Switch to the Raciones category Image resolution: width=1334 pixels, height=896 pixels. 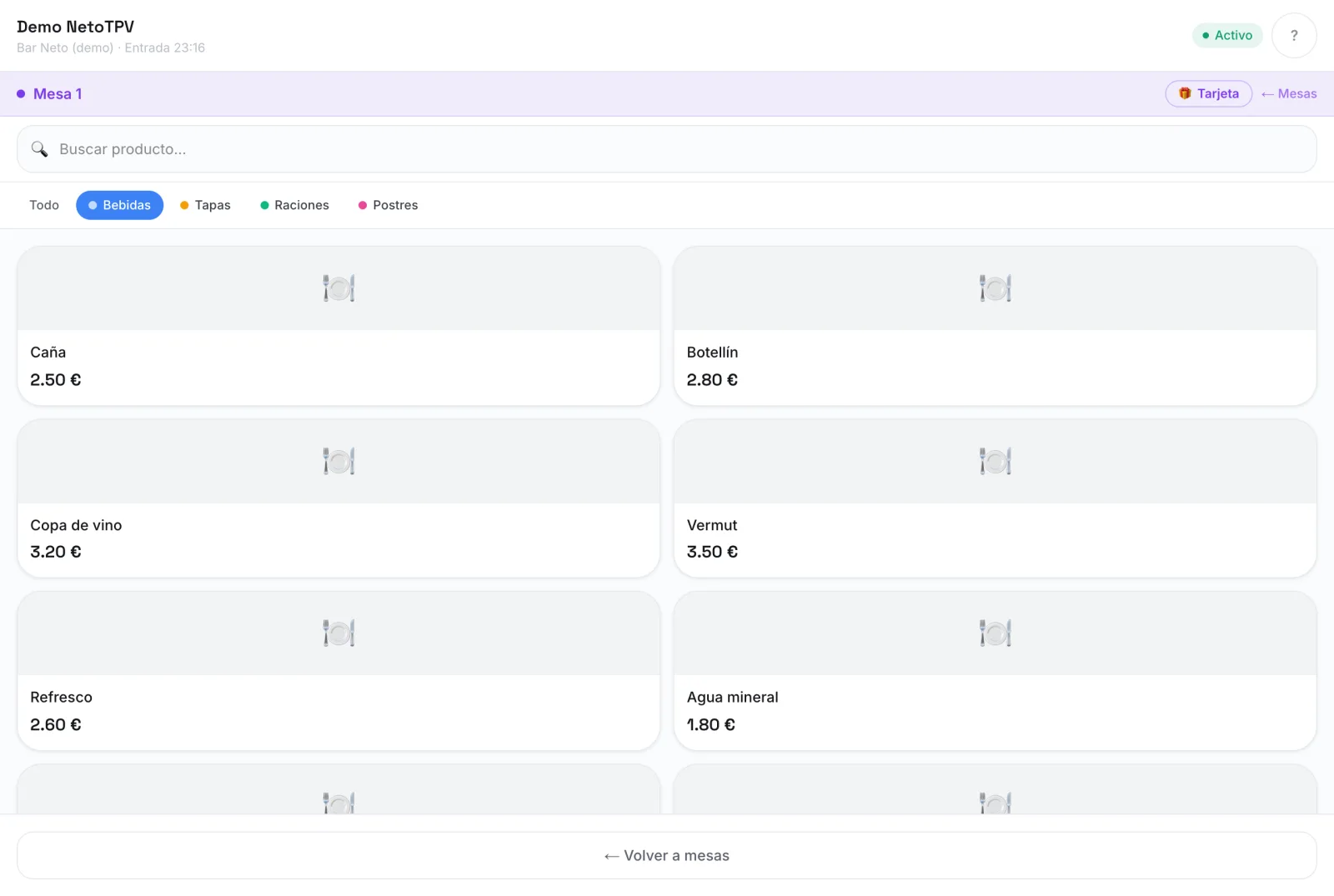click(294, 205)
